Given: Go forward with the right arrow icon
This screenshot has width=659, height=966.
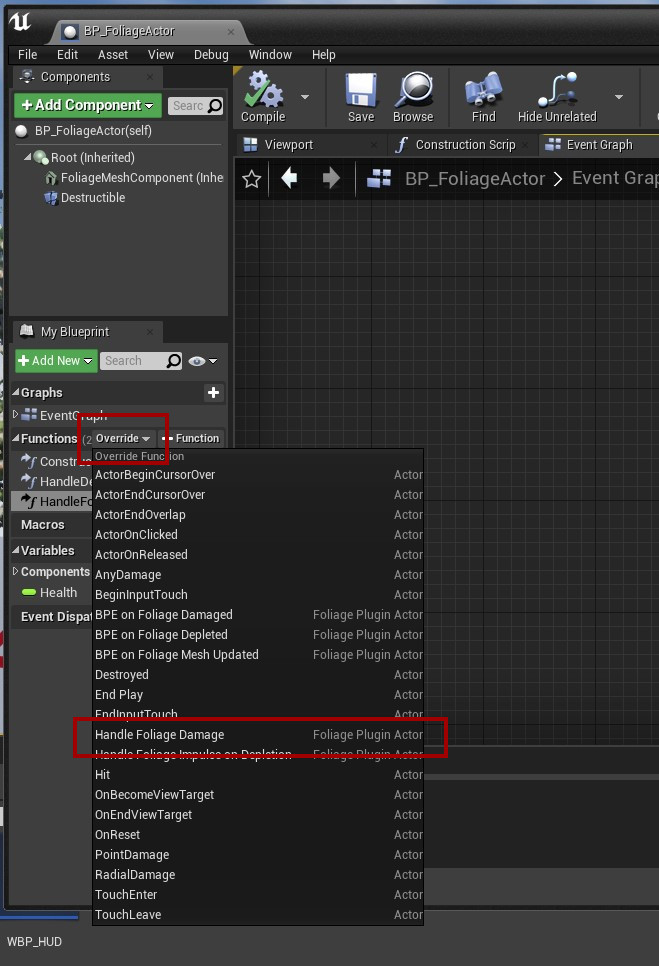Looking at the screenshot, I should pyautogui.click(x=331, y=179).
